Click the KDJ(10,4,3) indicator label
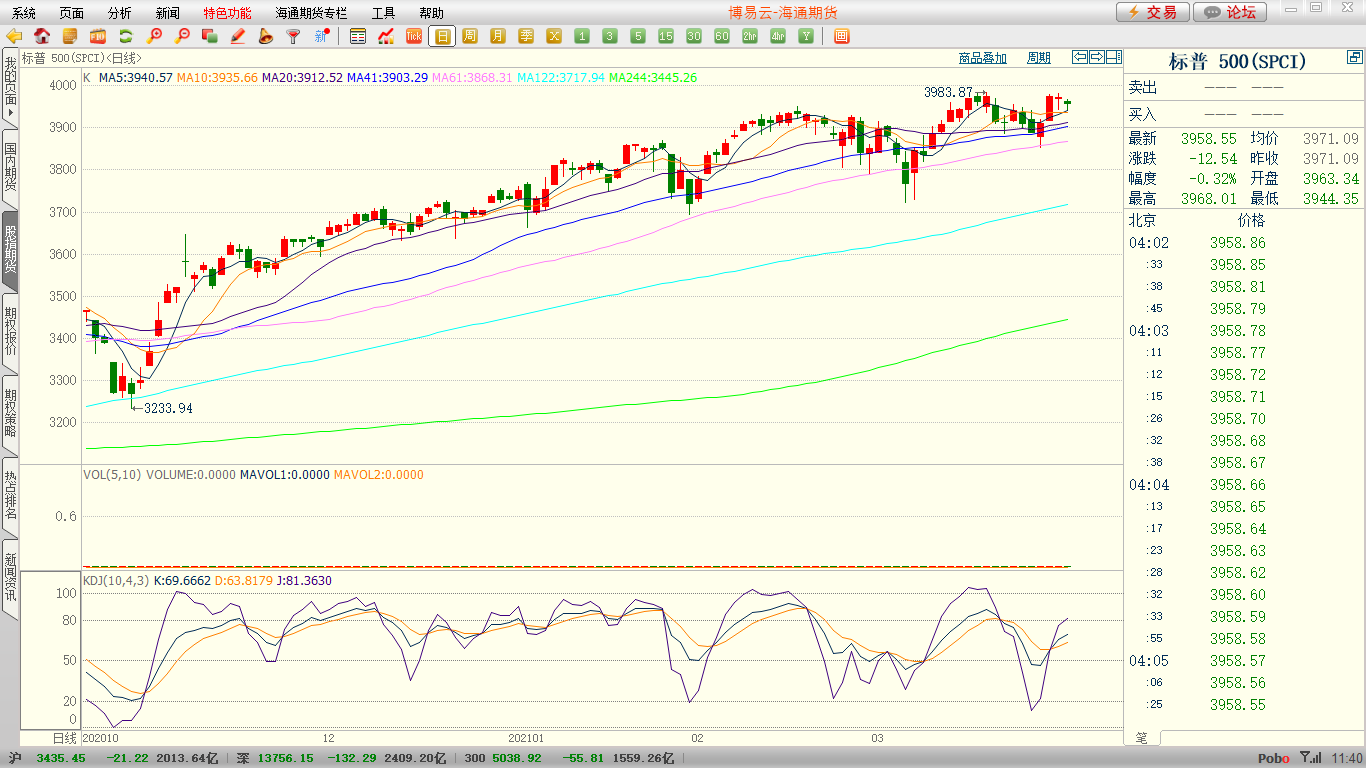The width and height of the screenshot is (1366, 768). point(116,580)
